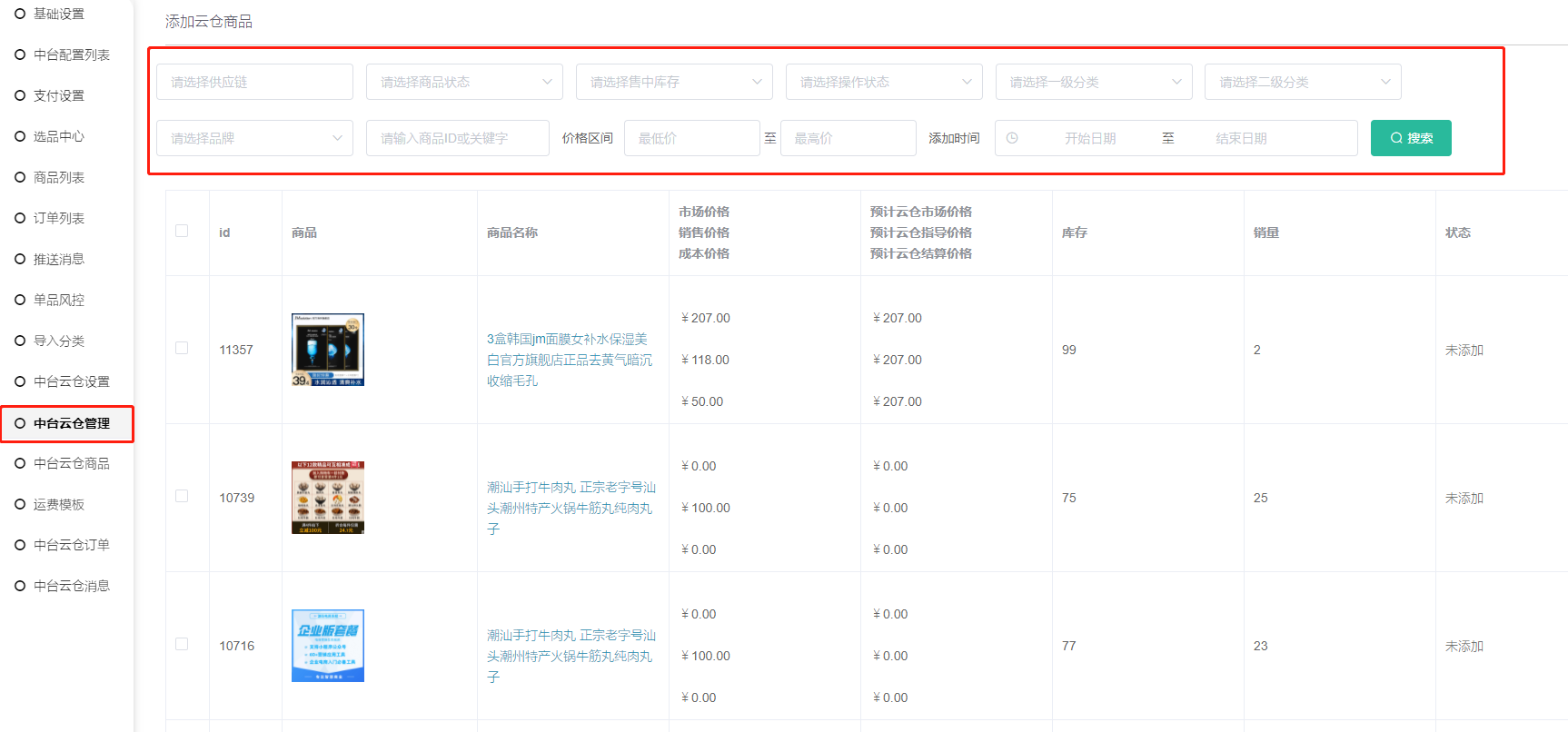Open 中台云仓商品 in the sidebar
The height and width of the screenshot is (732, 1568).
click(71, 463)
